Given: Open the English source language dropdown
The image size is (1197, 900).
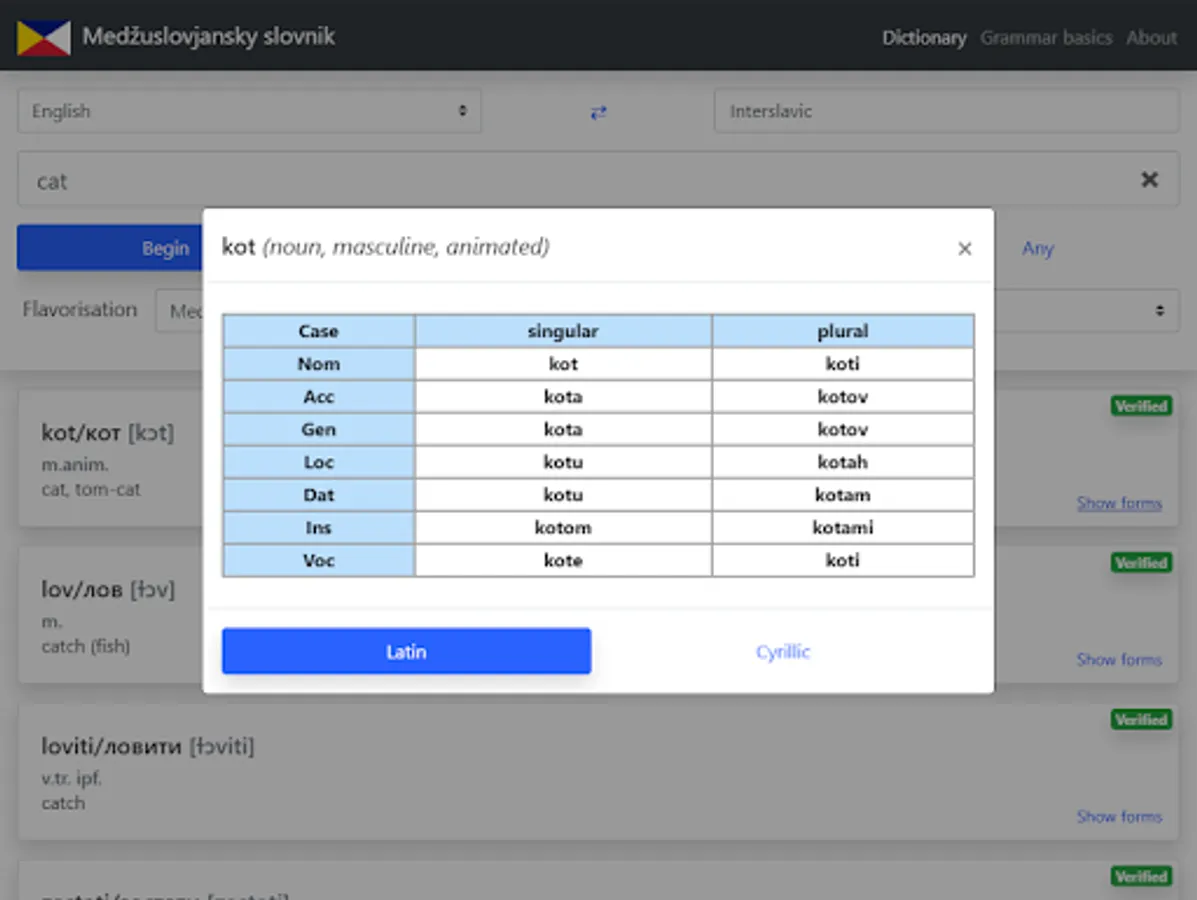Looking at the screenshot, I should (x=250, y=111).
